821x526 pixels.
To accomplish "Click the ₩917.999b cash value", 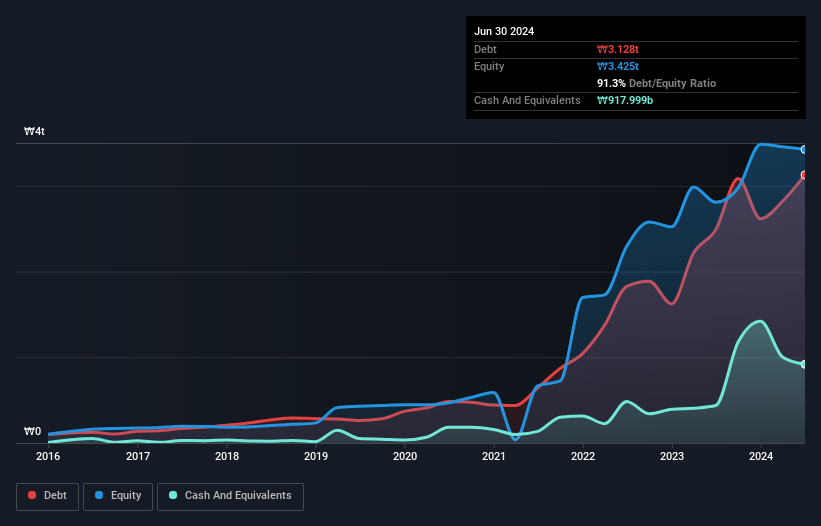I will pos(625,100).
